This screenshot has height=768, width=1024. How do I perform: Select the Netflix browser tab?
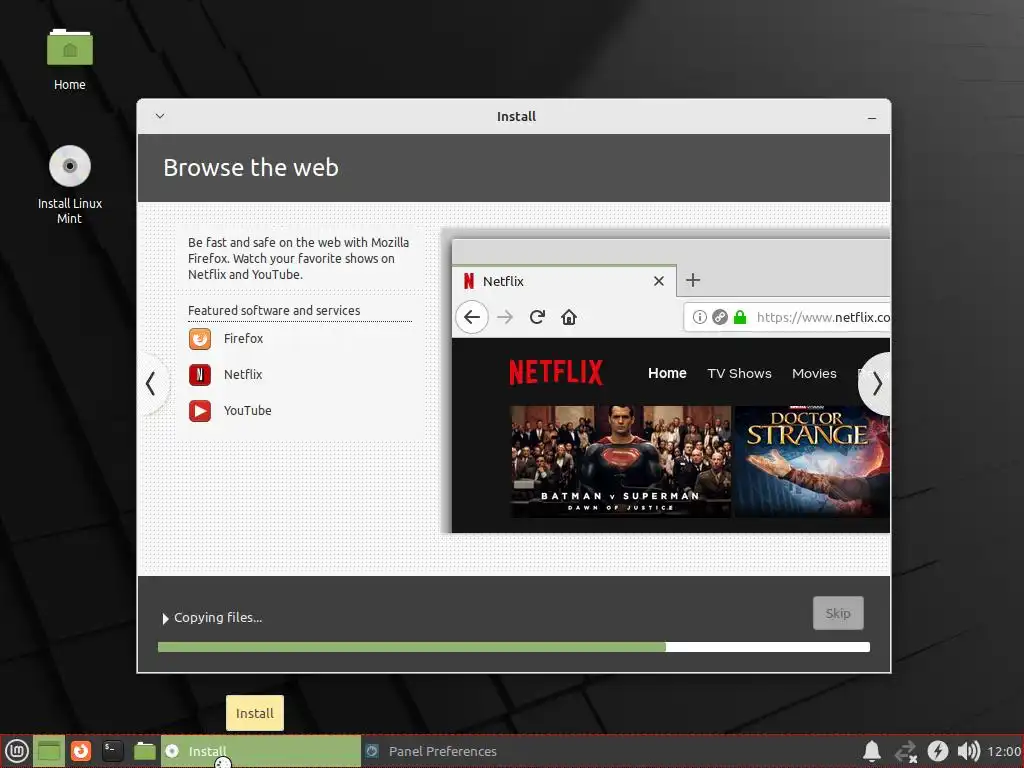tap(564, 281)
